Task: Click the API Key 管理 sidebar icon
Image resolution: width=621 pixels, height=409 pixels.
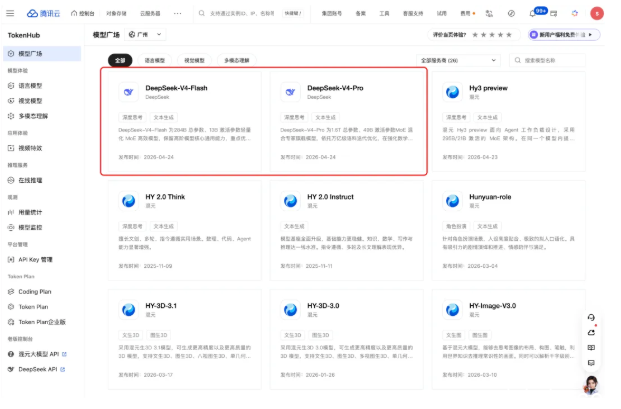Action: tap(10, 259)
